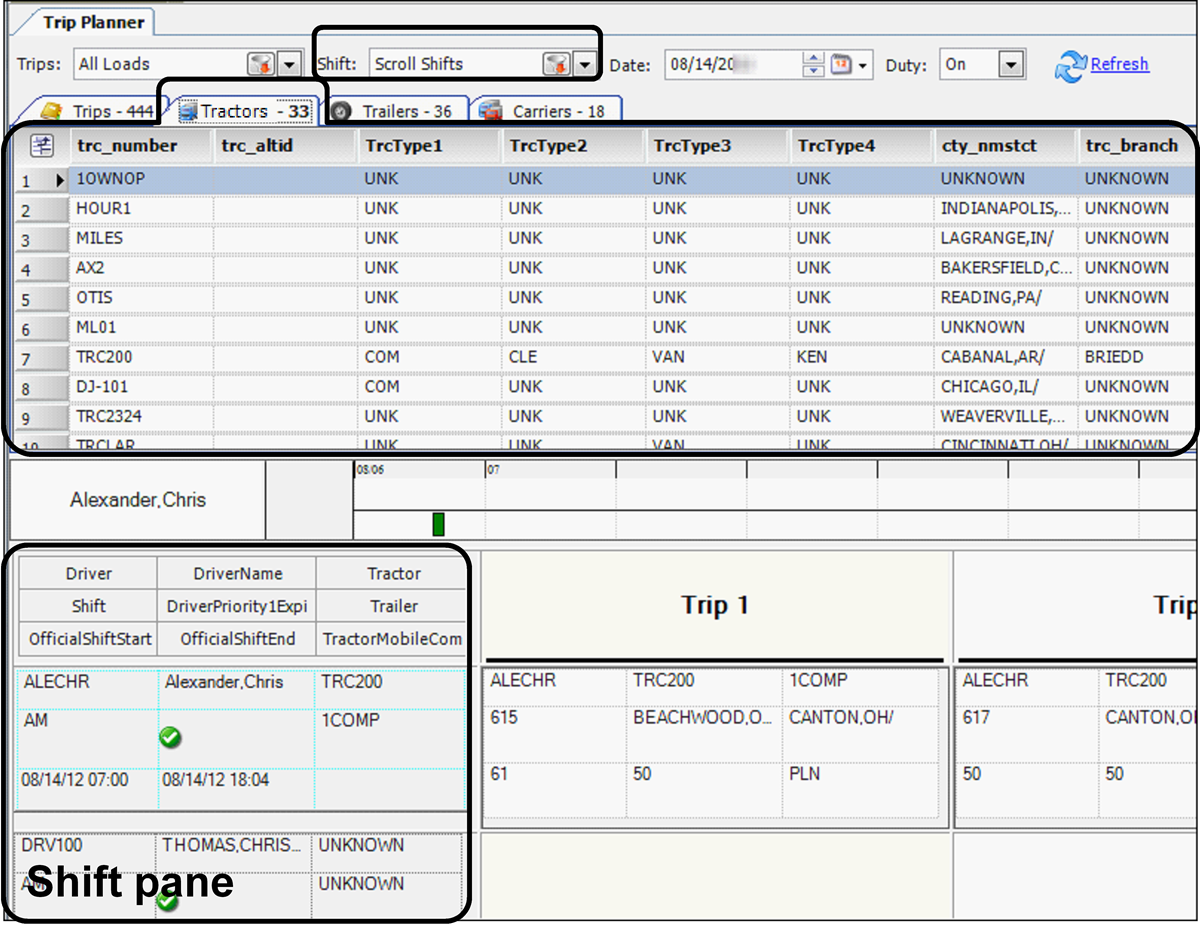
Task: Click green checkmark in Alexander,Chris shift row
Action: [170, 737]
